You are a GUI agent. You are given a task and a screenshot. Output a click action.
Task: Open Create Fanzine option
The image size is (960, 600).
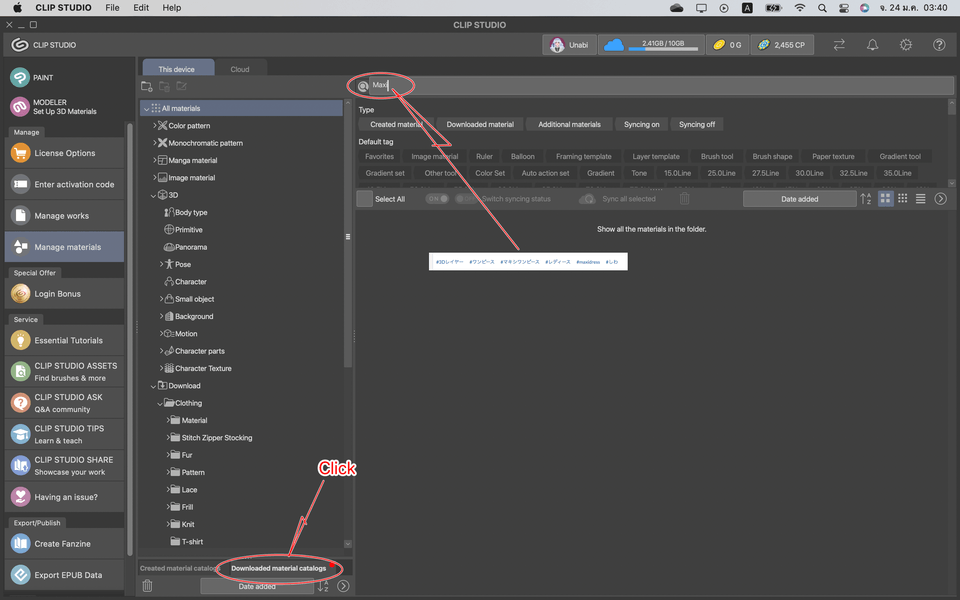(x=64, y=544)
